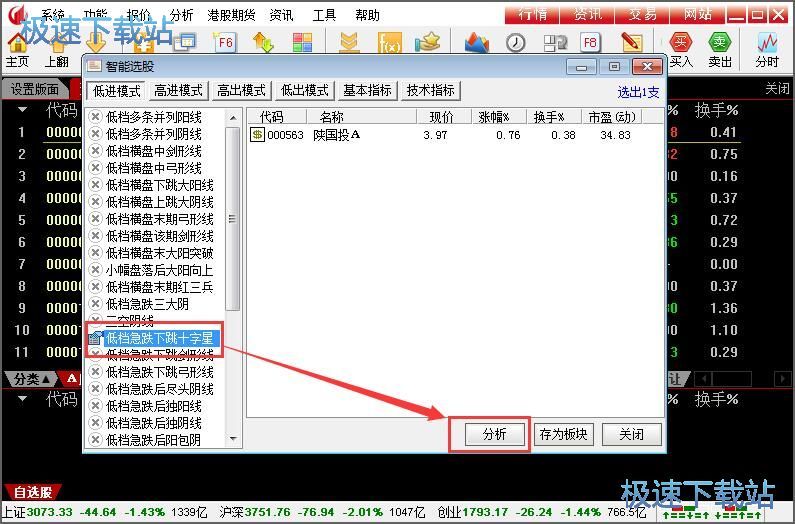The width and height of the screenshot is (795, 524).
Task: Select 低档横盘末期红三兵 in the list
Action: (x=159, y=287)
